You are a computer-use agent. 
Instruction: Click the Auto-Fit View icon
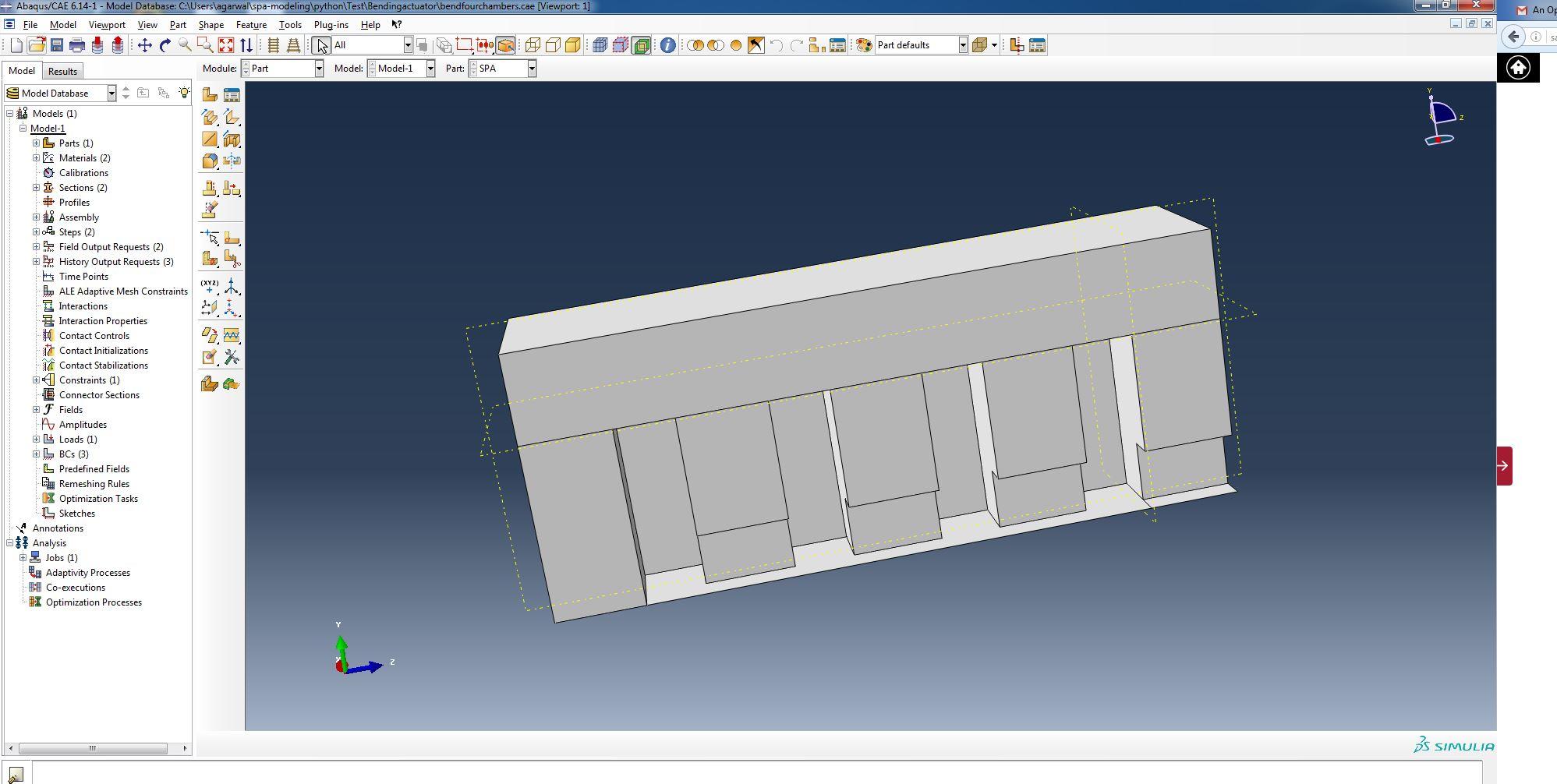pyautogui.click(x=225, y=45)
